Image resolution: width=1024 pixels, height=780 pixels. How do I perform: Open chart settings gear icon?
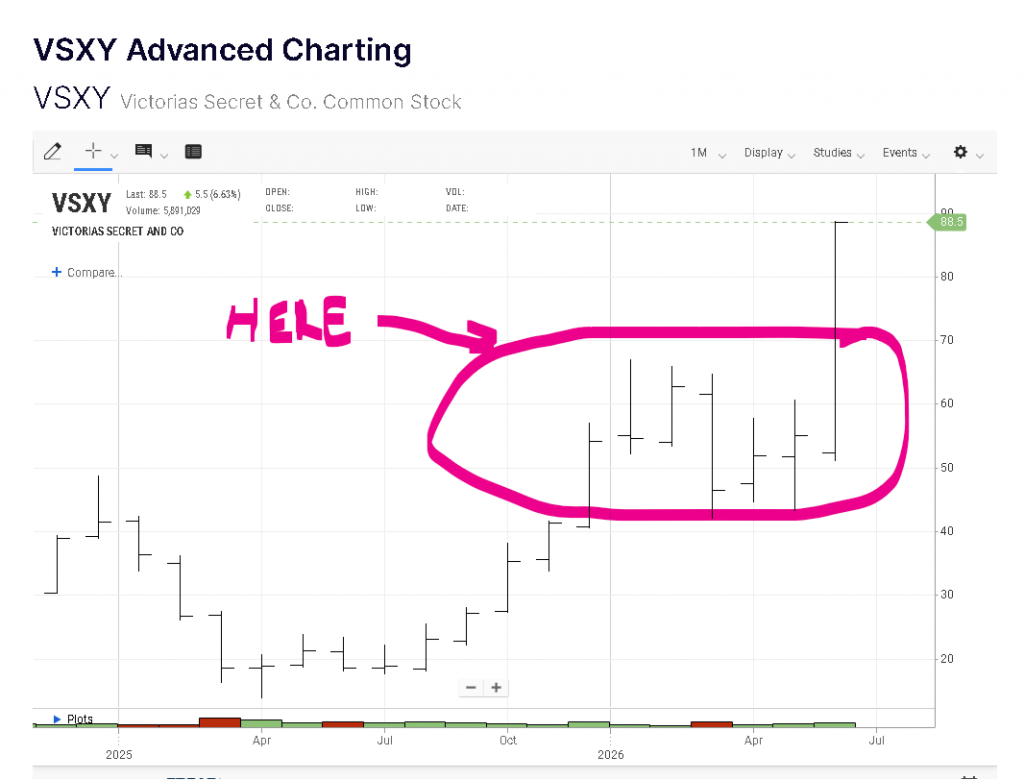point(960,152)
